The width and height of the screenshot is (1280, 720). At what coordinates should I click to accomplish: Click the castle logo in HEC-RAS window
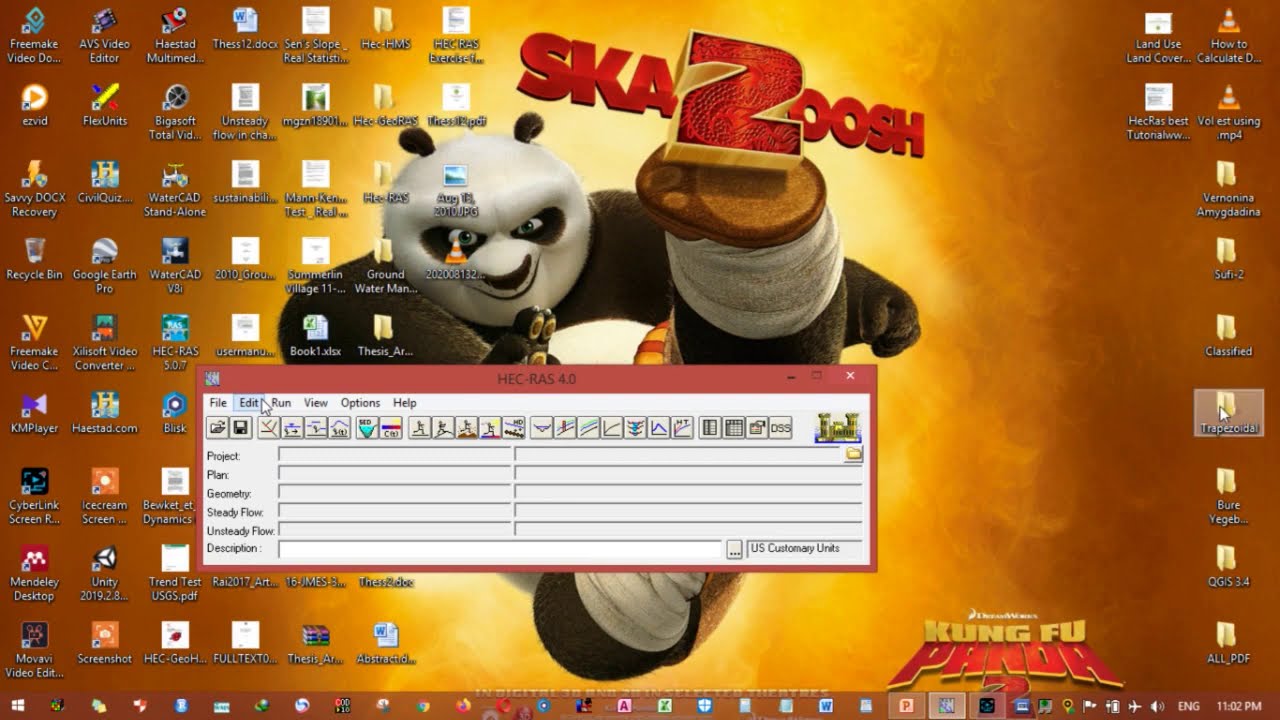[838, 427]
